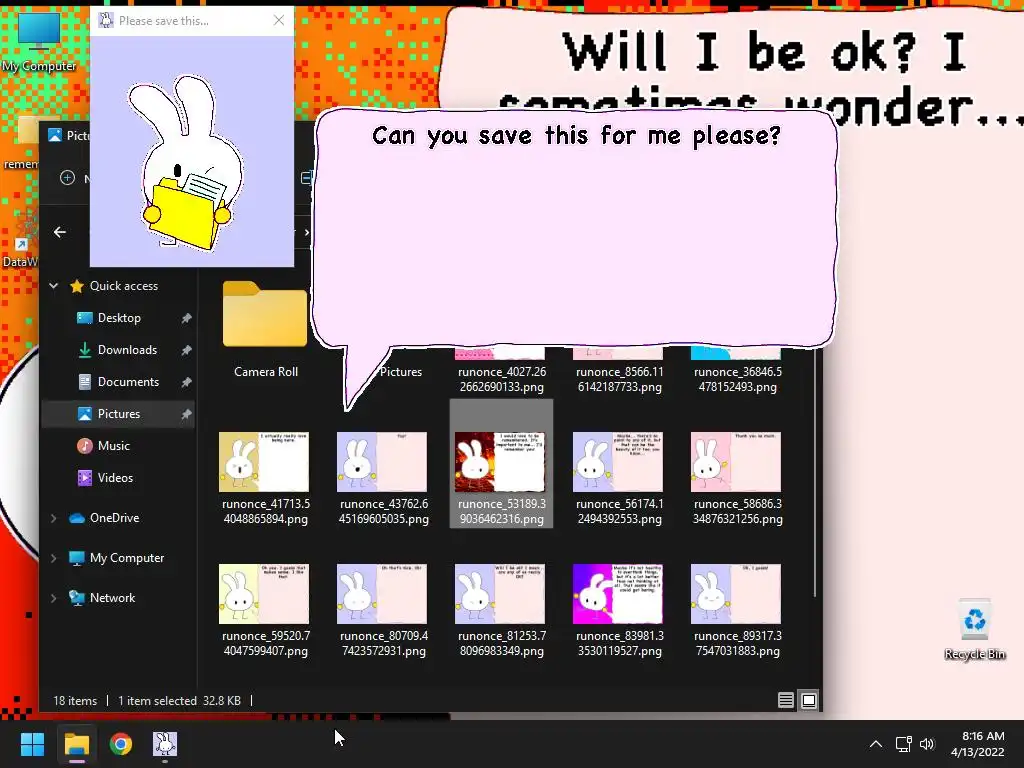Open File Explorer from the taskbar

(76, 744)
